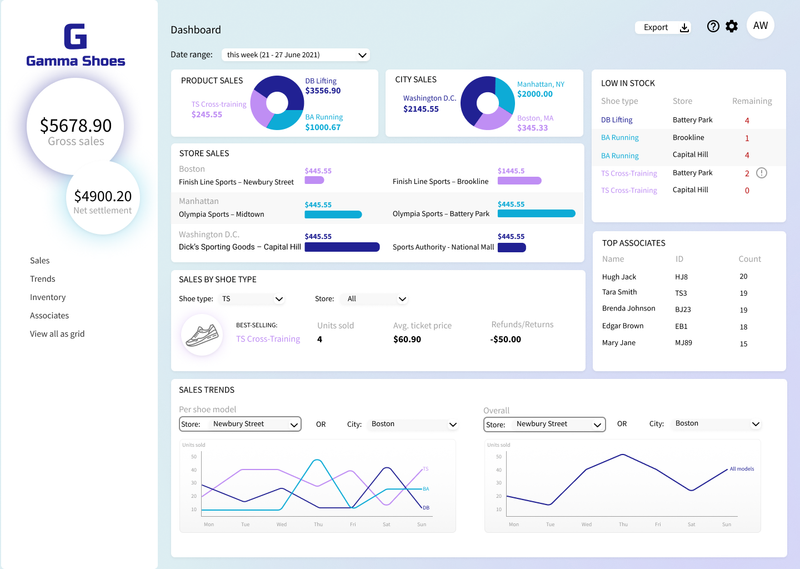Click the download icon on Export
The height and width of the screenshot is (569, 800).
tap(684, 28)
